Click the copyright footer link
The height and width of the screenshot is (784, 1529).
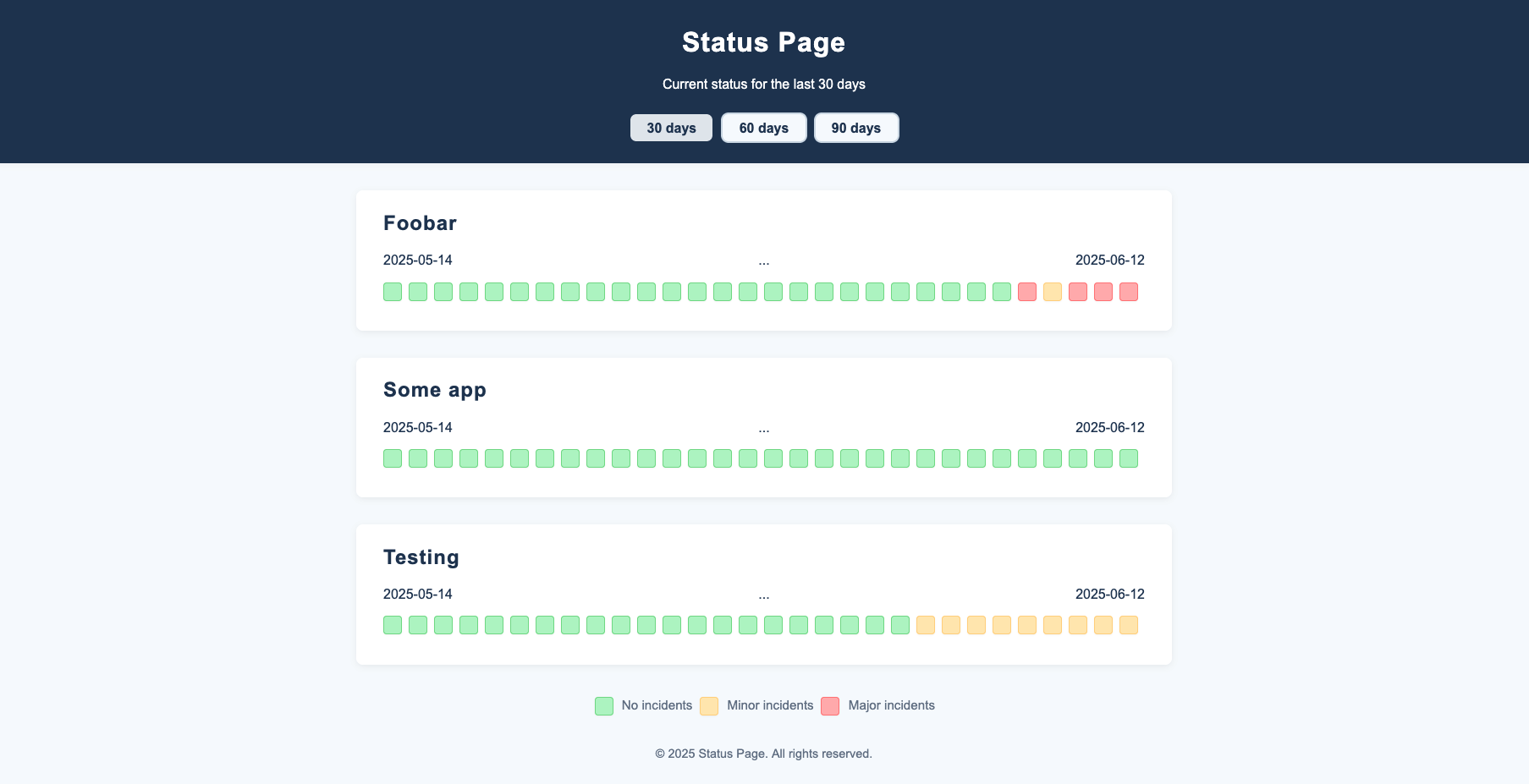pos(763,753)
